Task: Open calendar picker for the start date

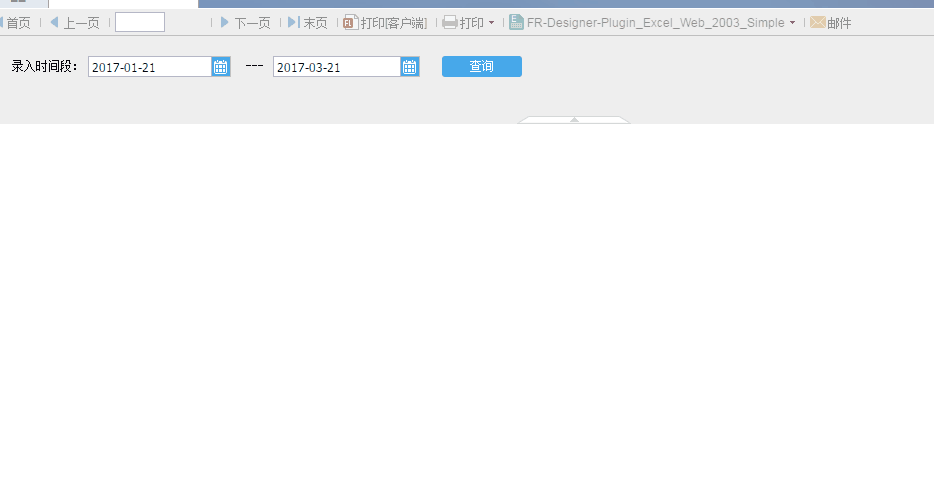Action: (x=221, y=67)
